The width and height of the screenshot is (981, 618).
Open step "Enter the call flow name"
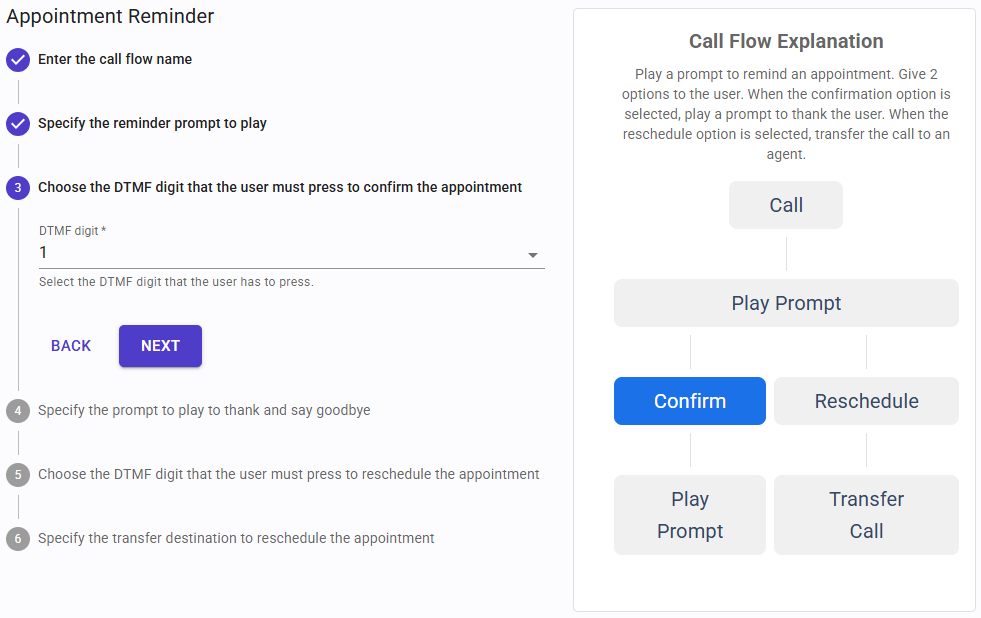115,60
